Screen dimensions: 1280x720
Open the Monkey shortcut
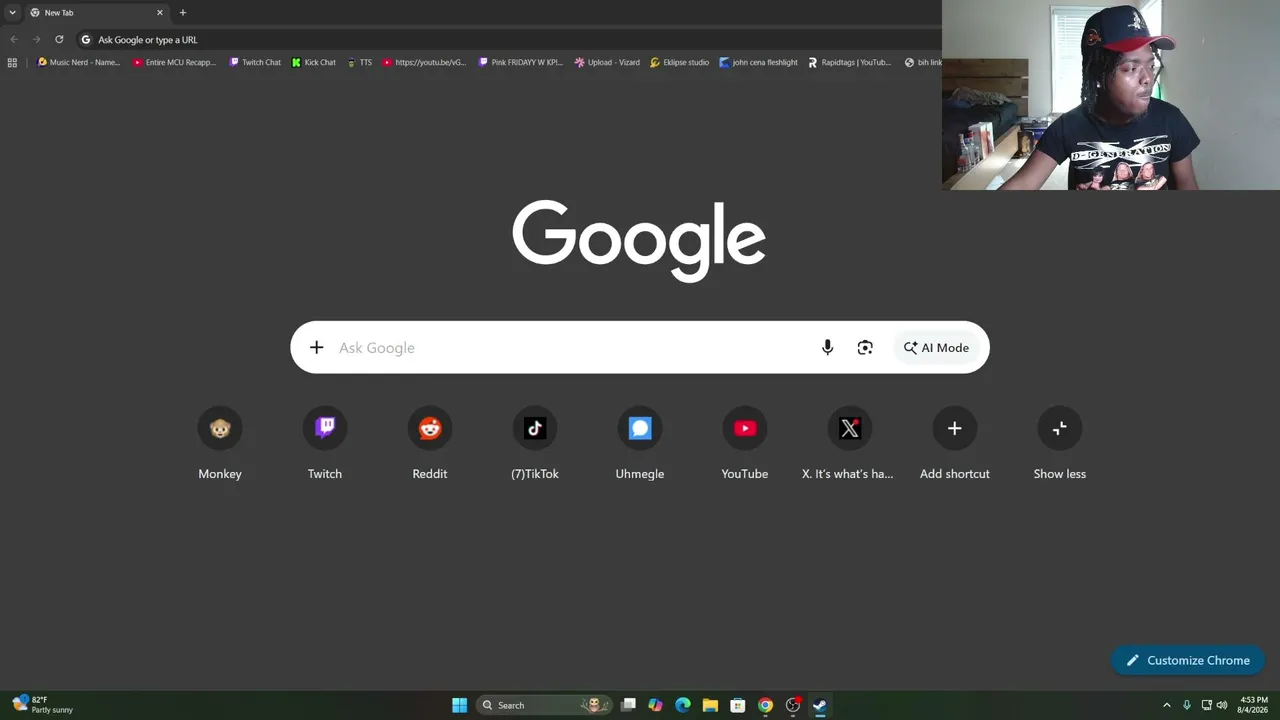pyautogui.click(x=220, y=444)
